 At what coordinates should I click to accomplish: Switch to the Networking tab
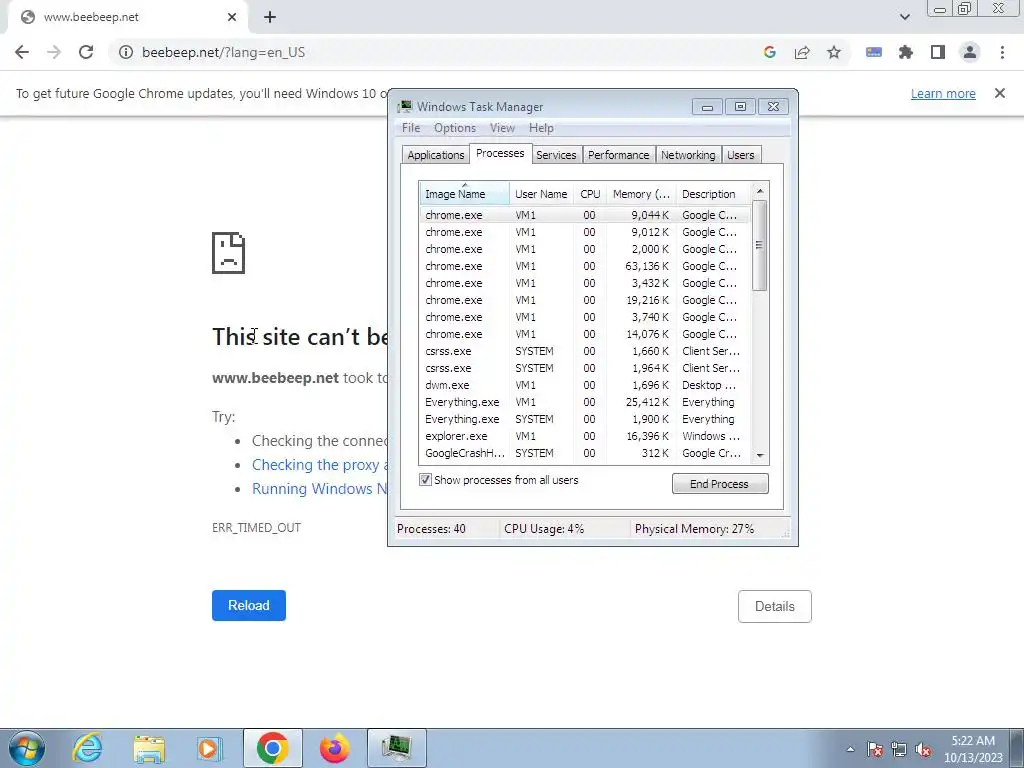pos(688,155)
